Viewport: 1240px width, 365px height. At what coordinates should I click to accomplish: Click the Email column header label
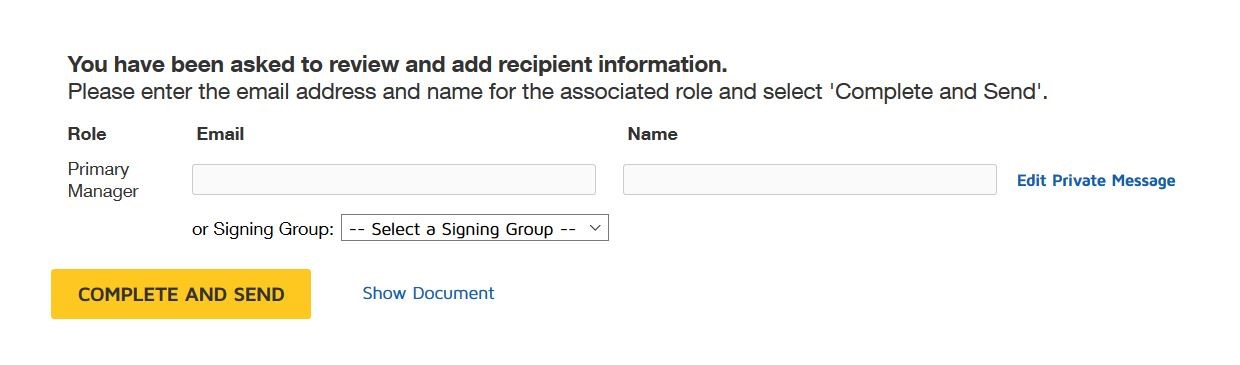(x=220, y=134)
